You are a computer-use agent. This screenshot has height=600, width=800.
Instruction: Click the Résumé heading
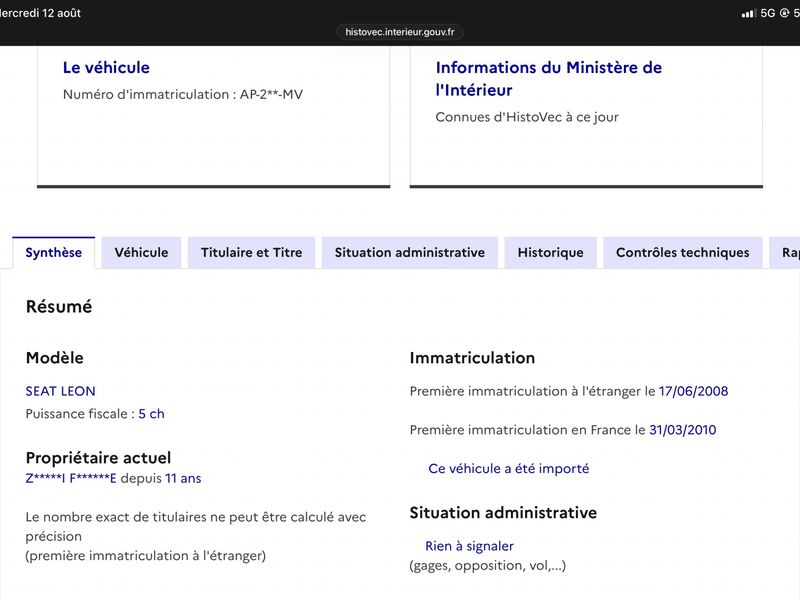pyautogui.click(x=59, y=307)
